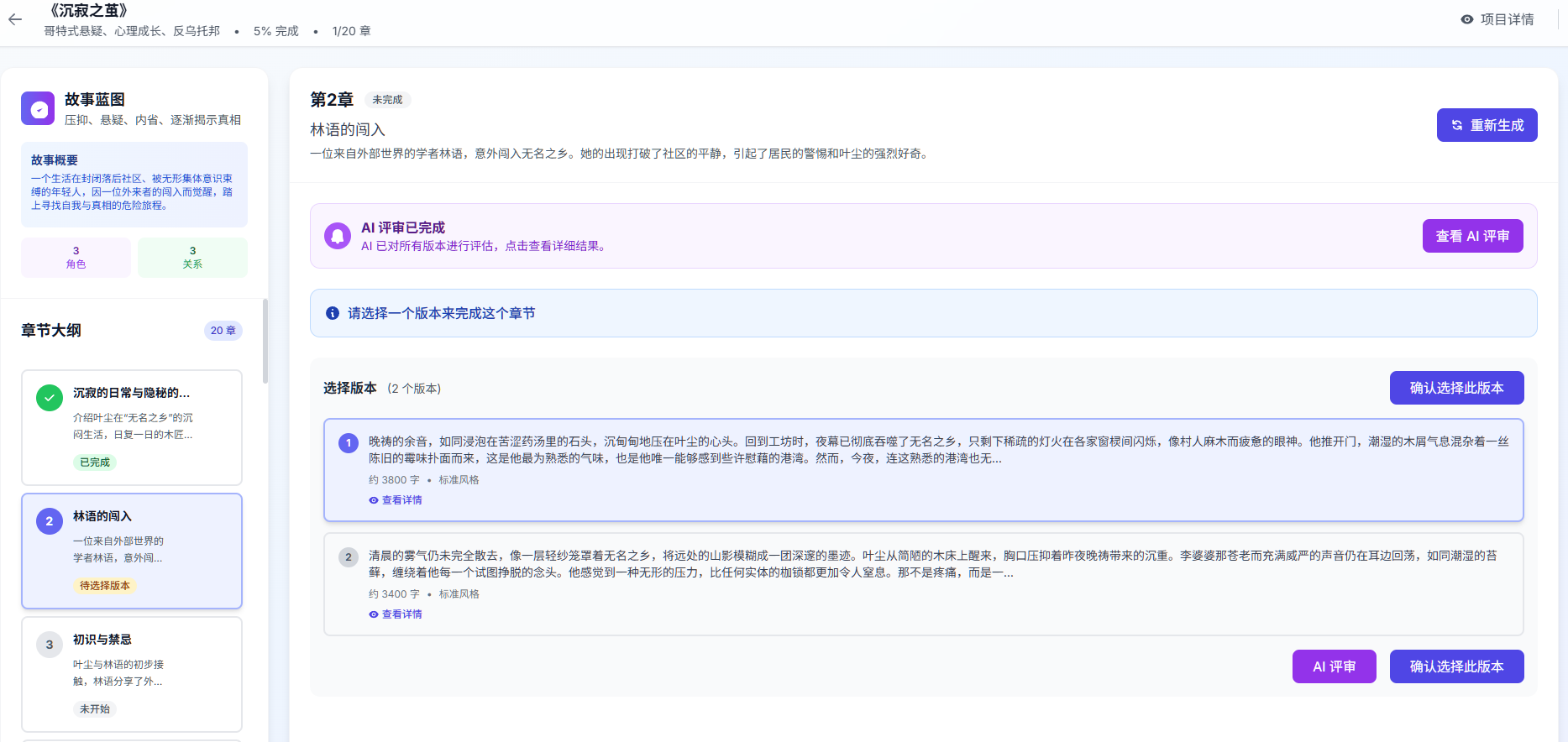The height and width of the screenshot is (742, 1568).
Task: Click the 重新生成 button
Action: pyautogui.click(x=1487, y=125)
